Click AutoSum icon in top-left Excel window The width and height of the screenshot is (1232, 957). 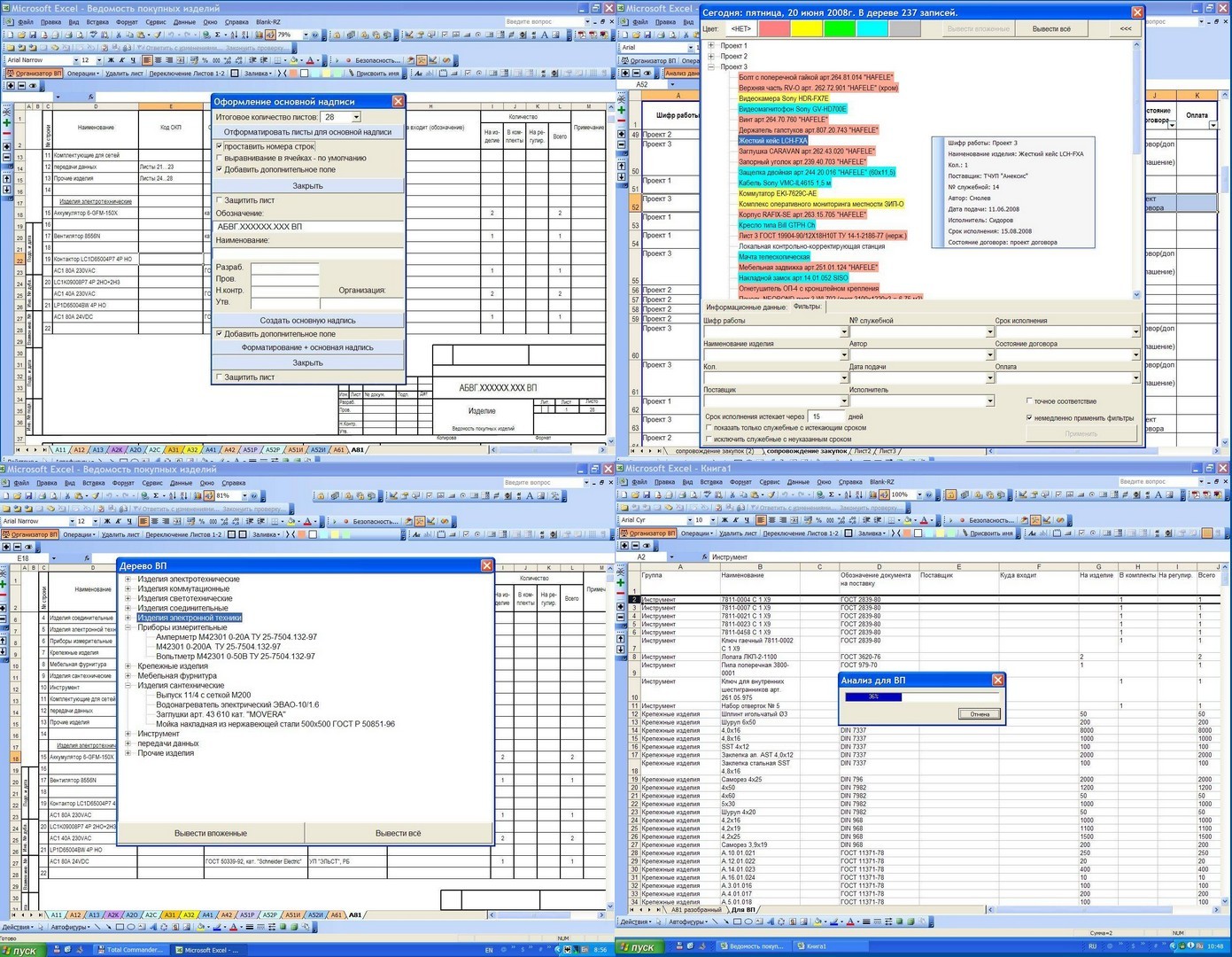coord(217,35)
